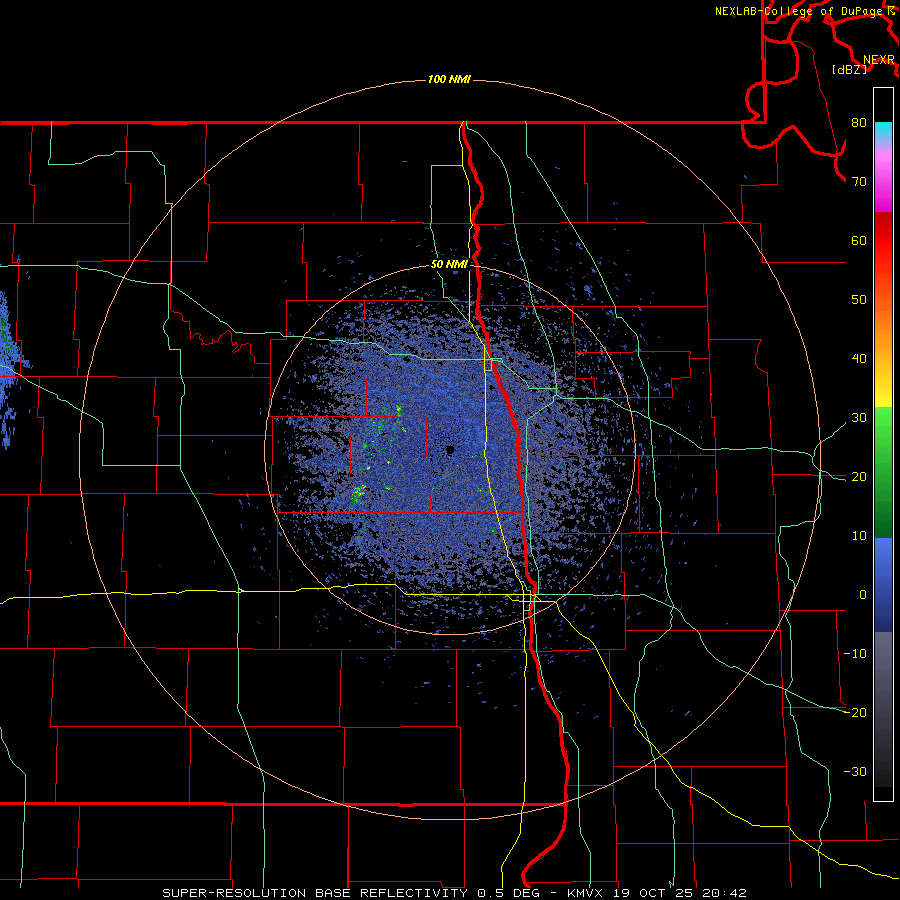Select the "-30" tick label on the color scale
The height and width of the screenshot is (900, 900).
(855, 772)
